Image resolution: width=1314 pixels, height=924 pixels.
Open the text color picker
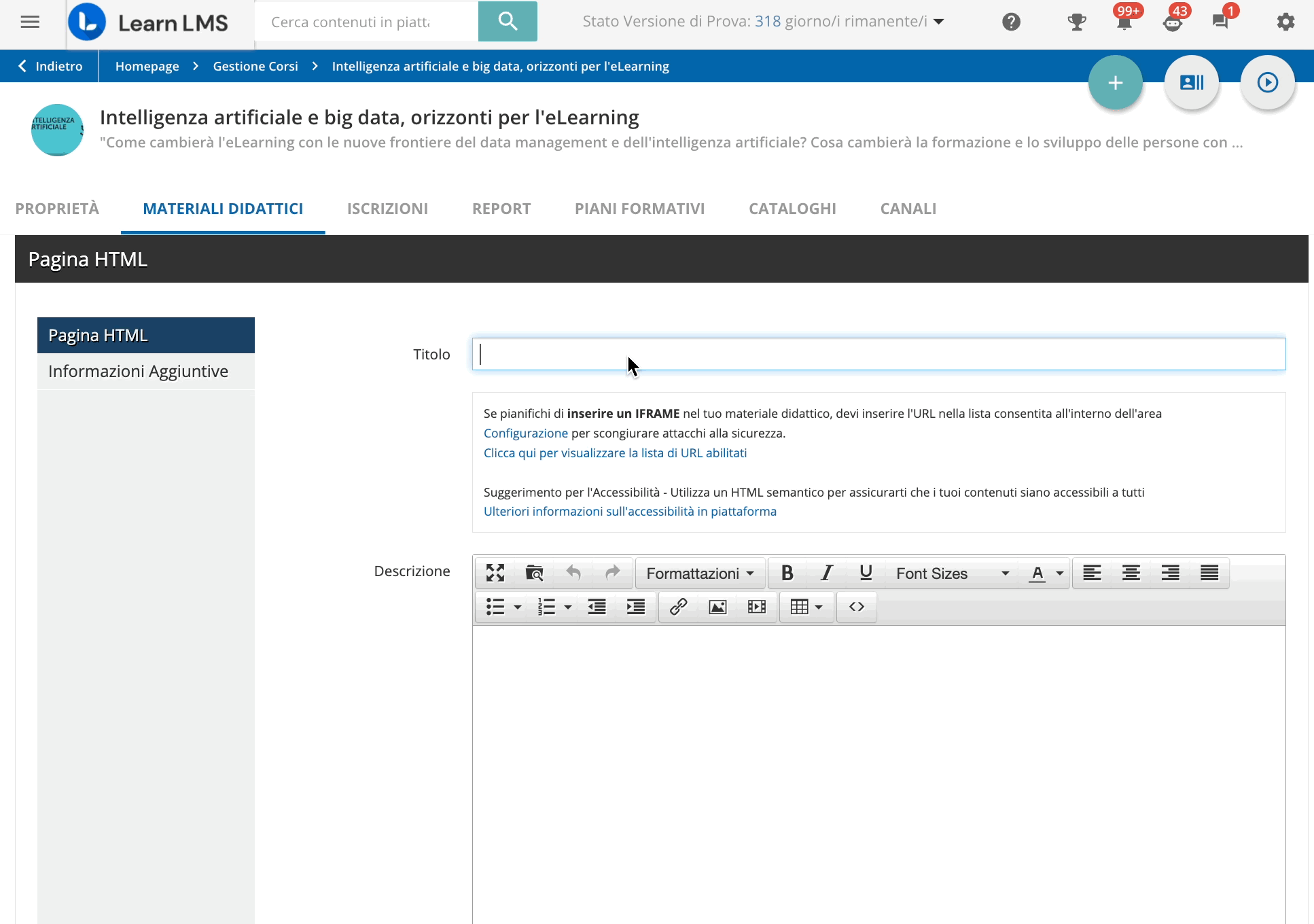click(1044, 573)
